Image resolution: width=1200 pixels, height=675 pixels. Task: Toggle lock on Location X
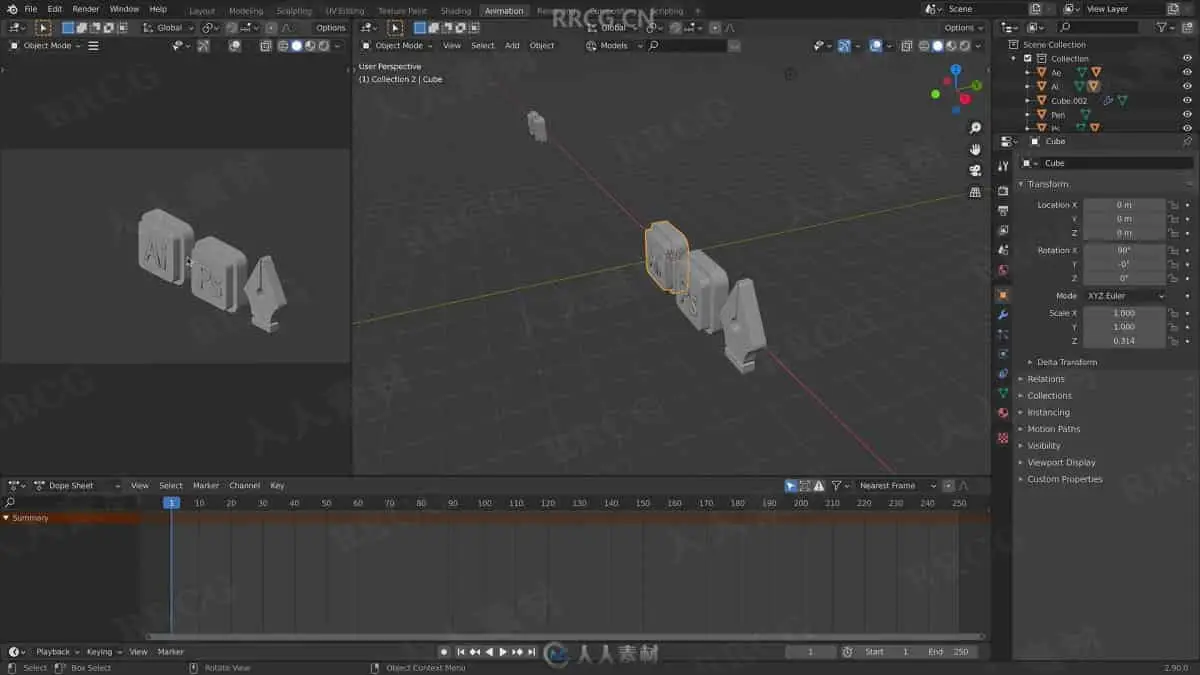point(1173,205)
